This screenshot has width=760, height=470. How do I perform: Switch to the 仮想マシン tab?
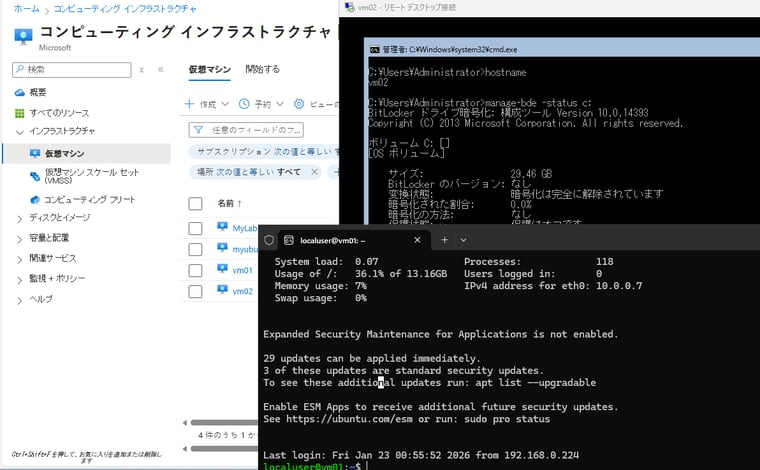(x=210, y=69)
